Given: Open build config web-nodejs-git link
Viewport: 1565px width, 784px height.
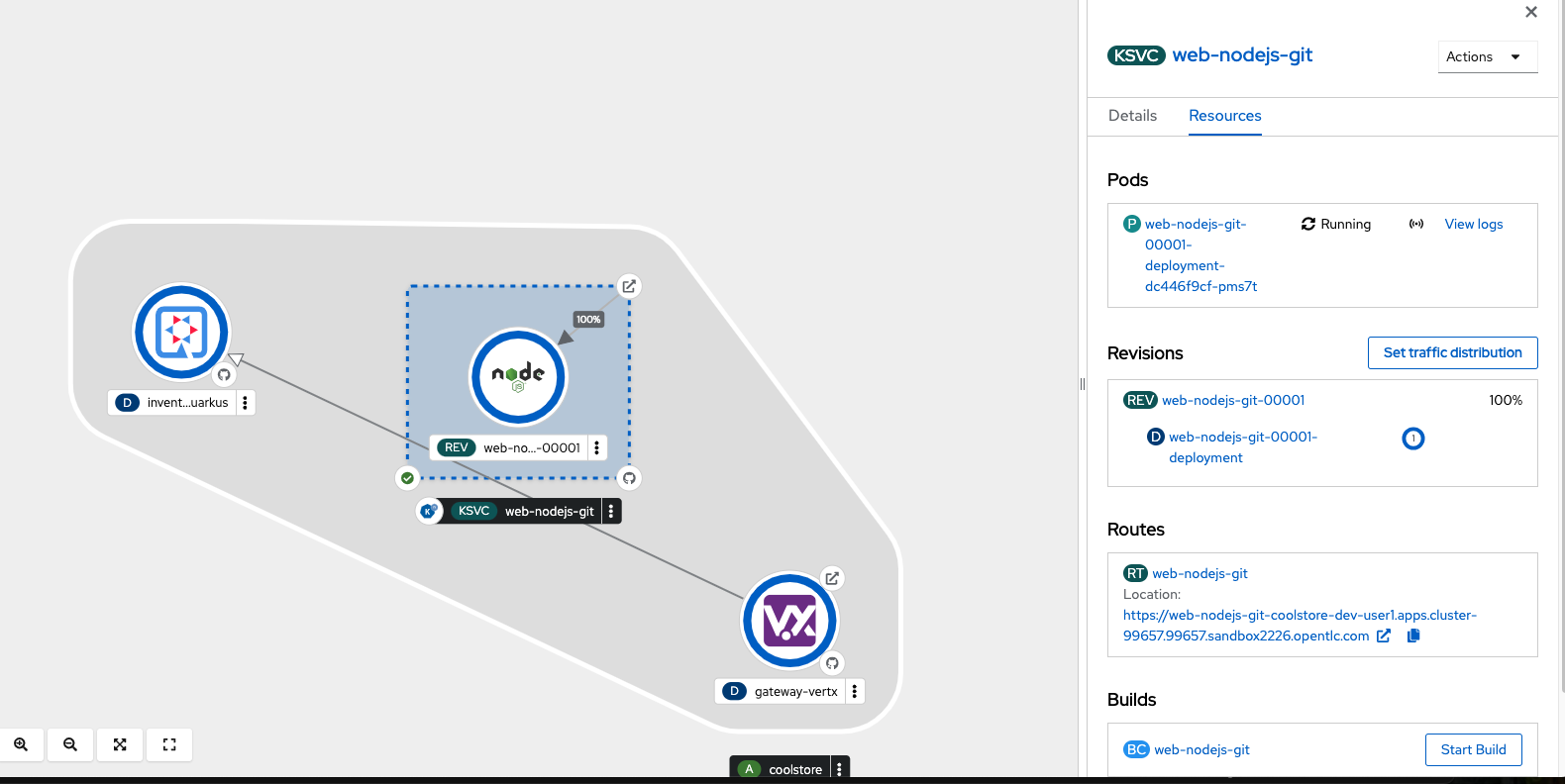Looking at the screenshot, I should (1201, 749).
